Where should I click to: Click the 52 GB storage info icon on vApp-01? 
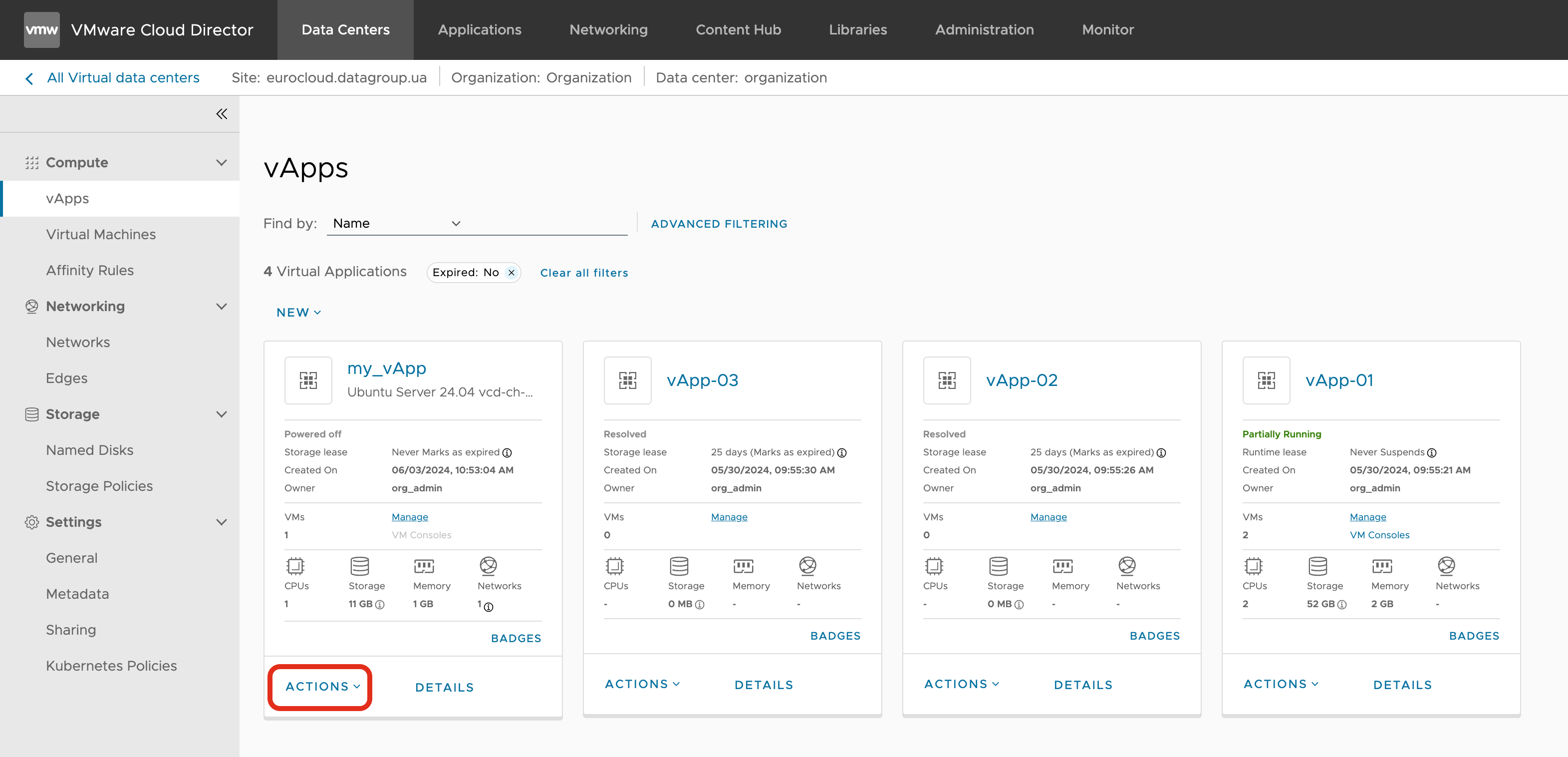click(x=1342, y=605)
